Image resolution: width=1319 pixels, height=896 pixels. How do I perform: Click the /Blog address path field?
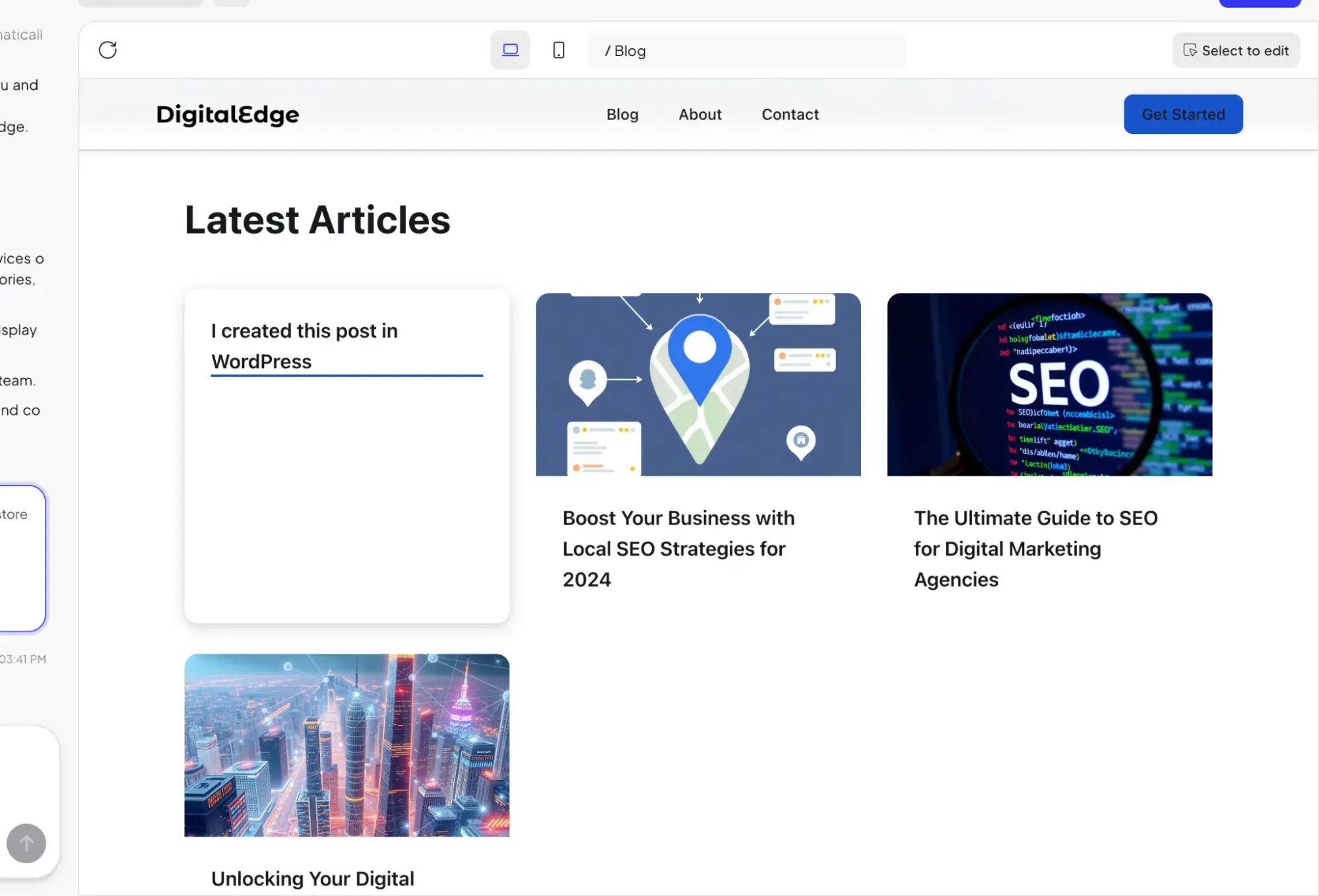point(746,50)
